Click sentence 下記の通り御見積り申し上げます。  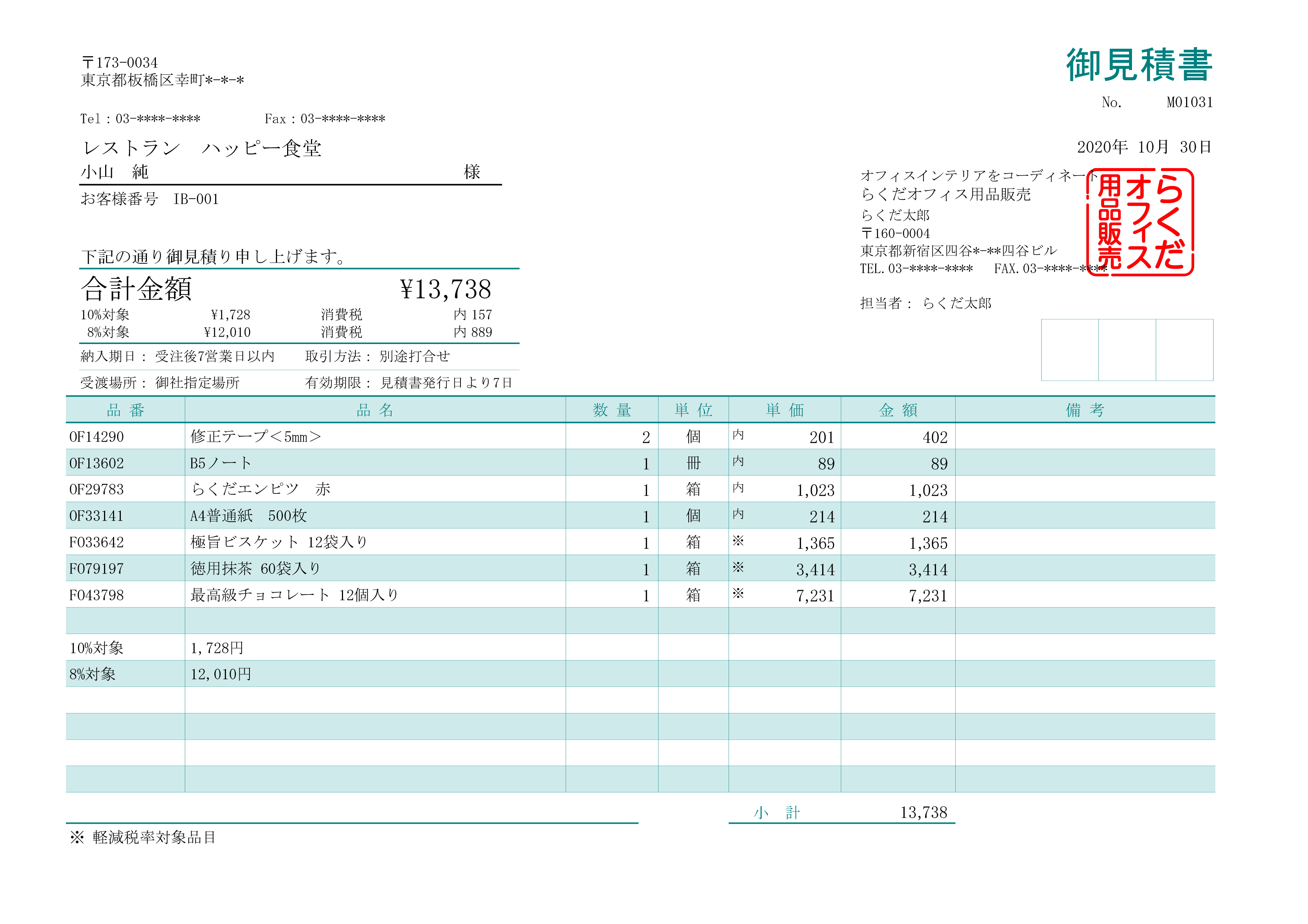coord(213,257)
